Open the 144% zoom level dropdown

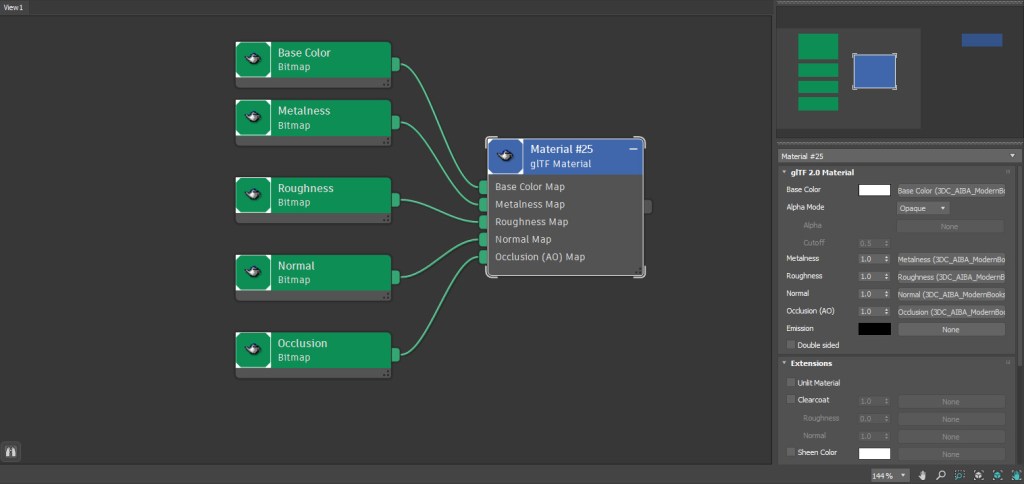click(889, 475)
